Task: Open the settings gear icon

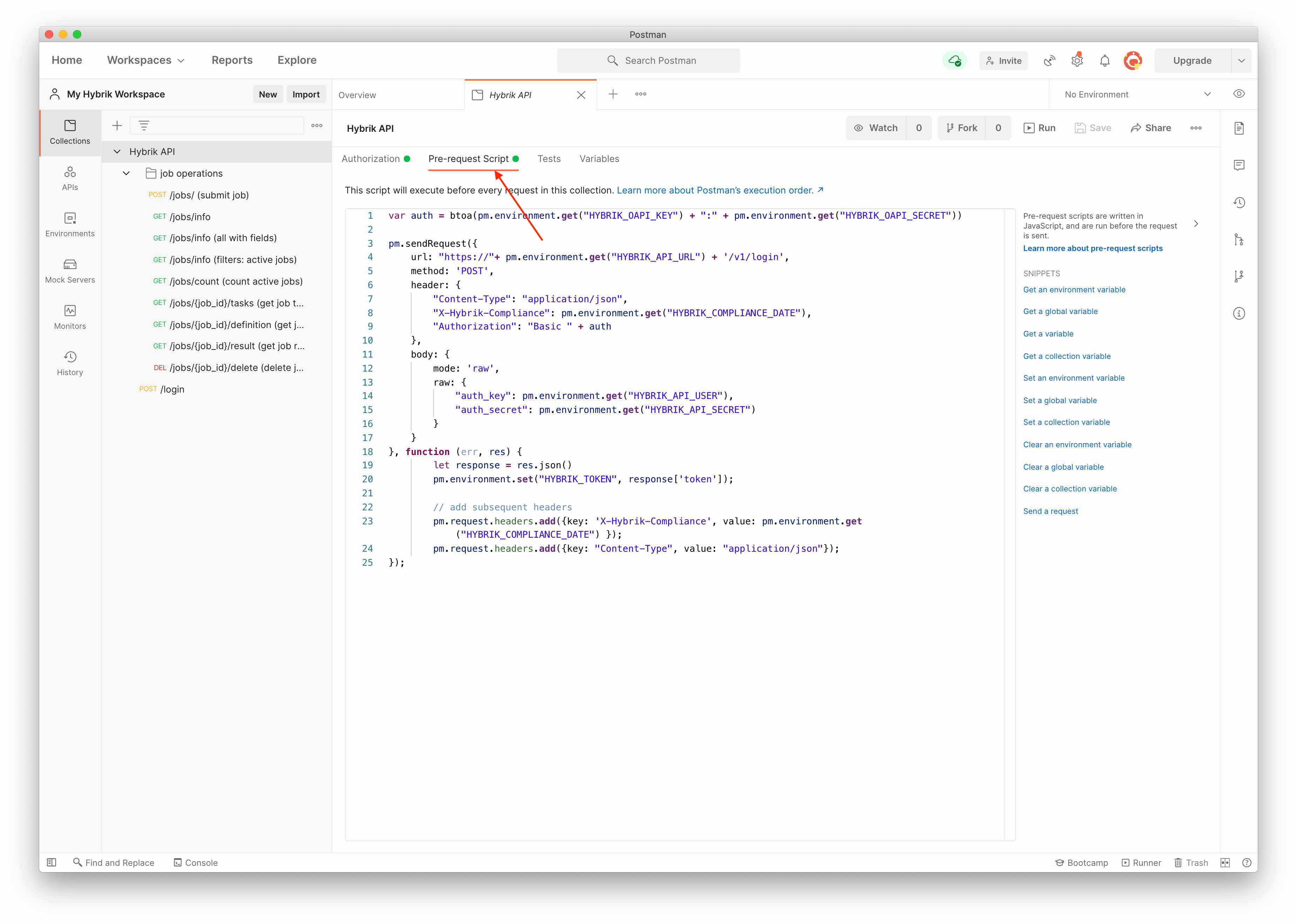Action: click(1077, 60)
